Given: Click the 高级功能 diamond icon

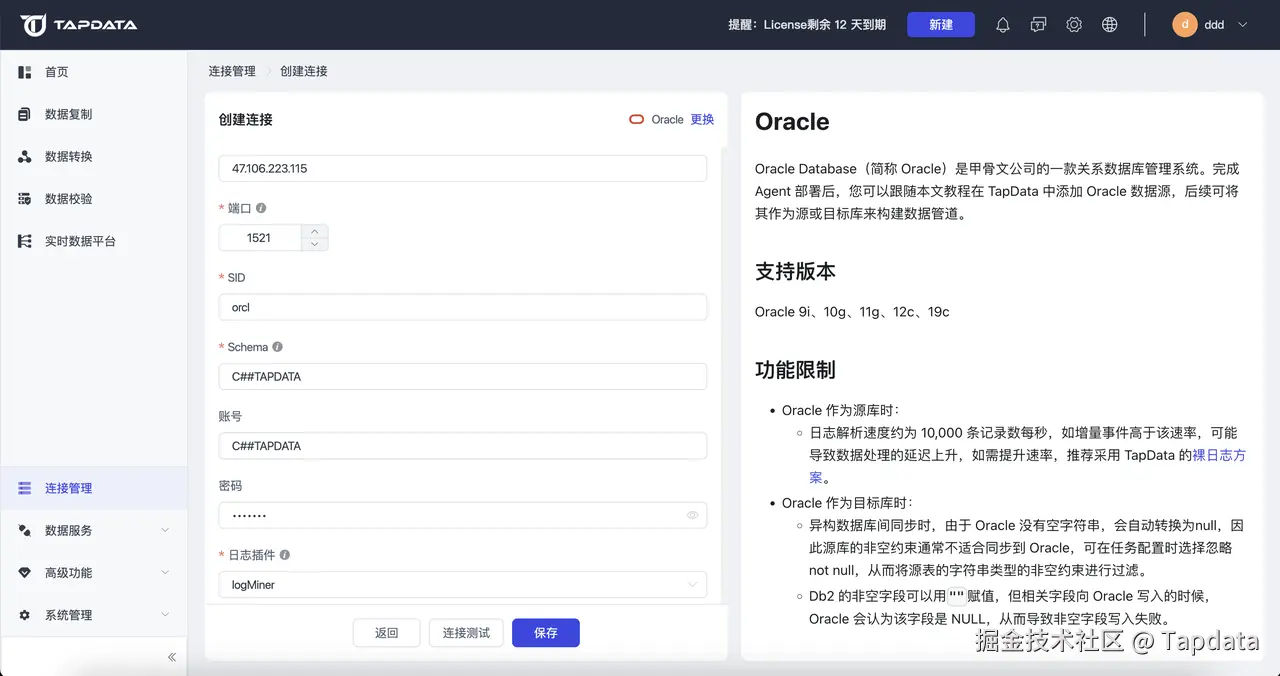Looking at the screenshot, I should [25, 573].
